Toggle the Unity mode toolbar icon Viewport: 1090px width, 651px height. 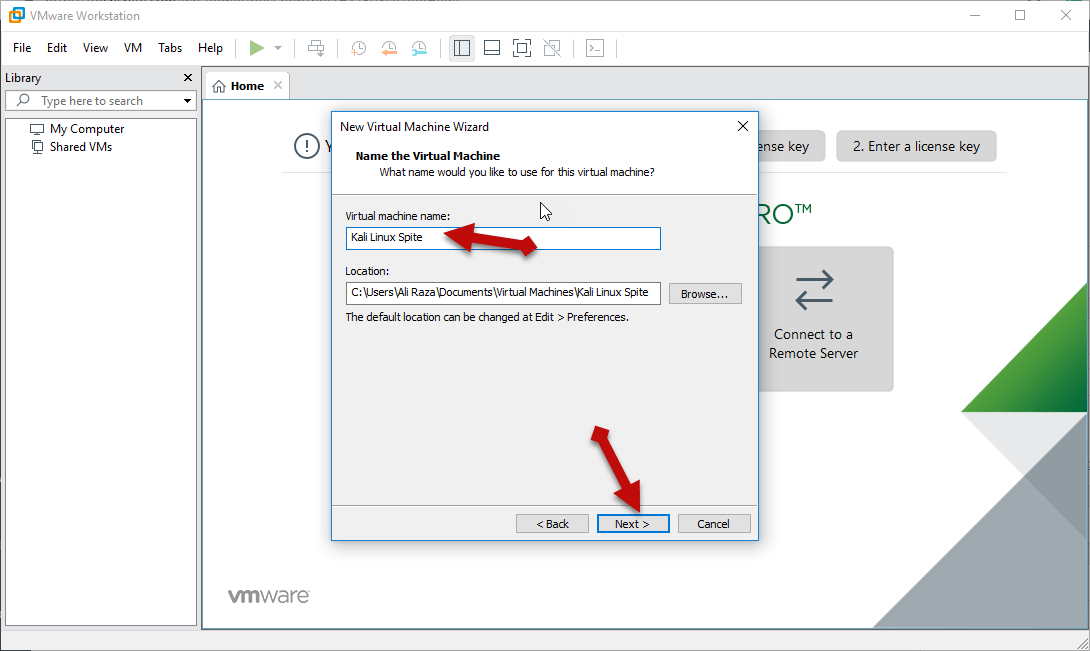551,48
